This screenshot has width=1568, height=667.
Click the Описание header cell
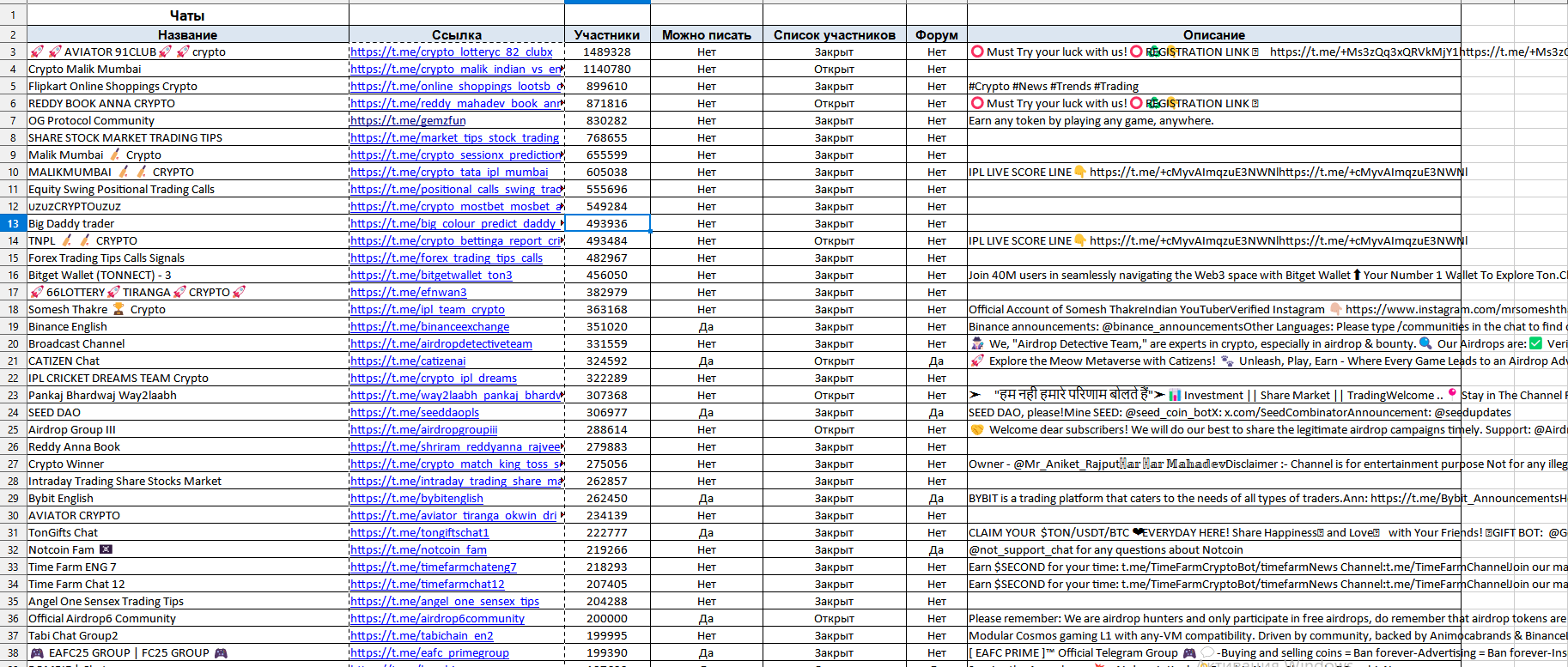click(1213, 35)
